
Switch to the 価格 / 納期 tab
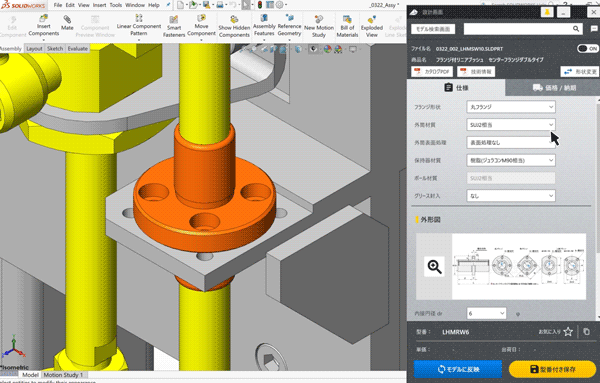(554, 88)
